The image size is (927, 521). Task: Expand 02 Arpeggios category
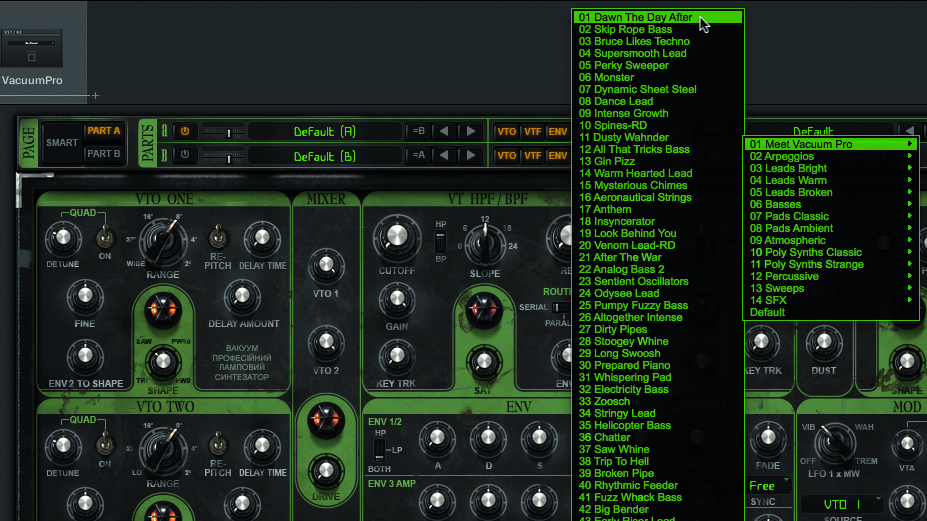point(831,156)
